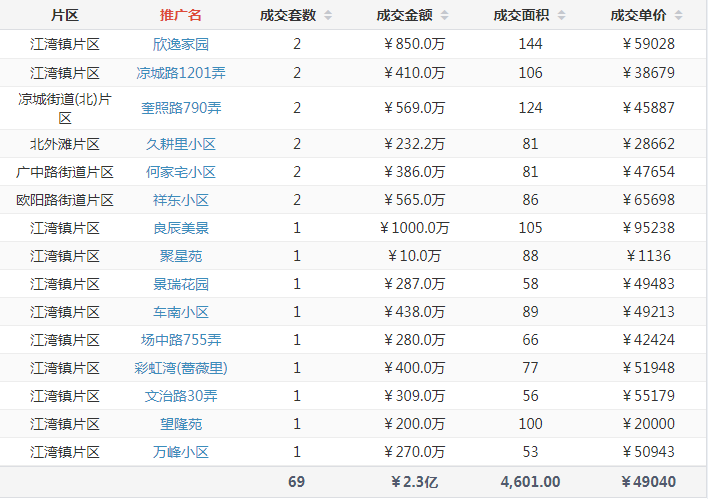
Task: Select the ¥309.0万 amount cell
Action: tap(414, 396)
